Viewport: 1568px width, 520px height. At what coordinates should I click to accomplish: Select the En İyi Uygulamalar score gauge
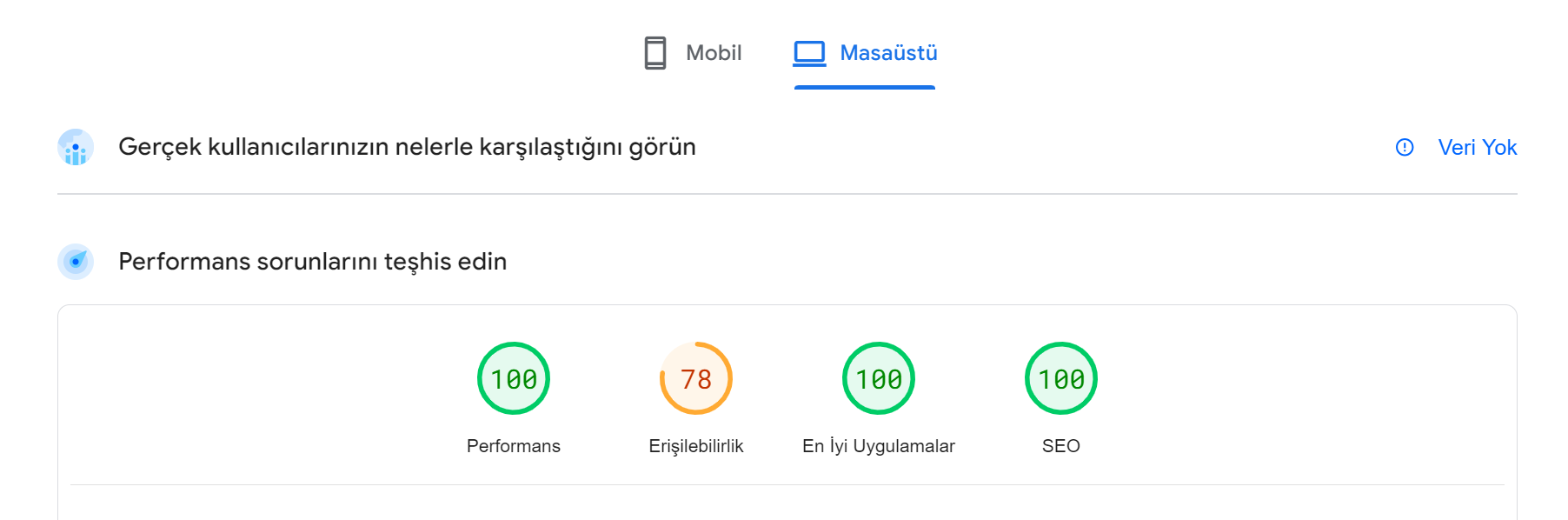click(879, 378)
